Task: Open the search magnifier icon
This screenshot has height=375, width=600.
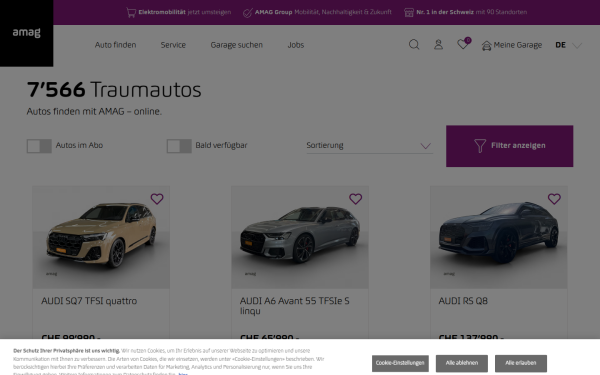Action: 414,45
